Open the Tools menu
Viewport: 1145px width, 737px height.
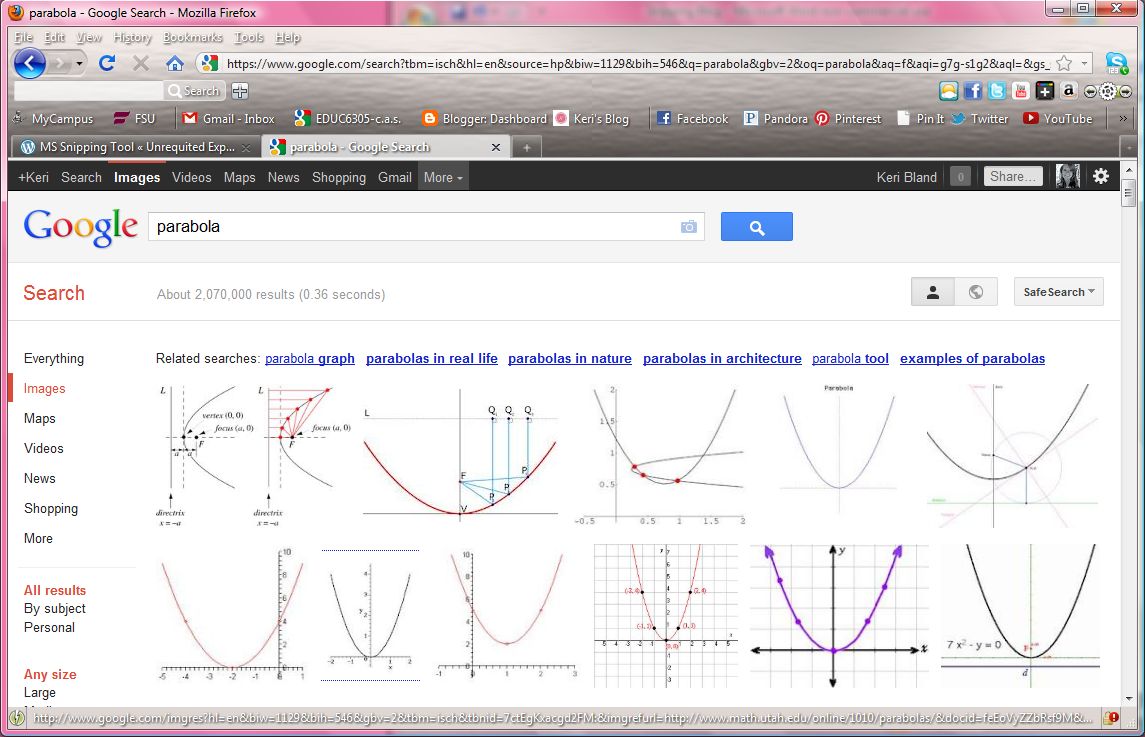(x=249, y=37)
